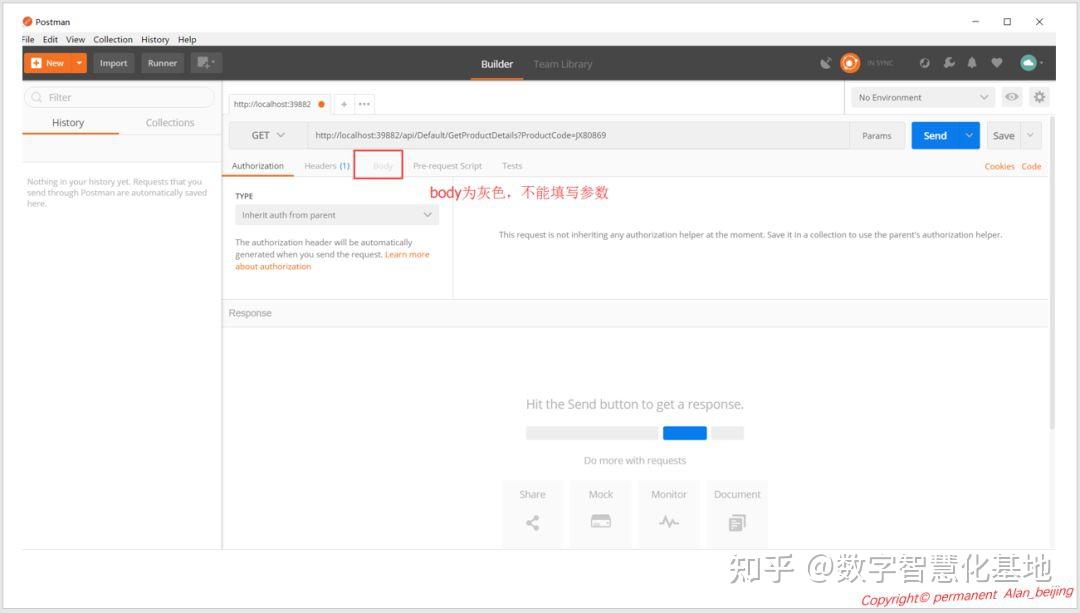Switch to the Tests tab
The image size is (1080, 613).
(512, 165)
